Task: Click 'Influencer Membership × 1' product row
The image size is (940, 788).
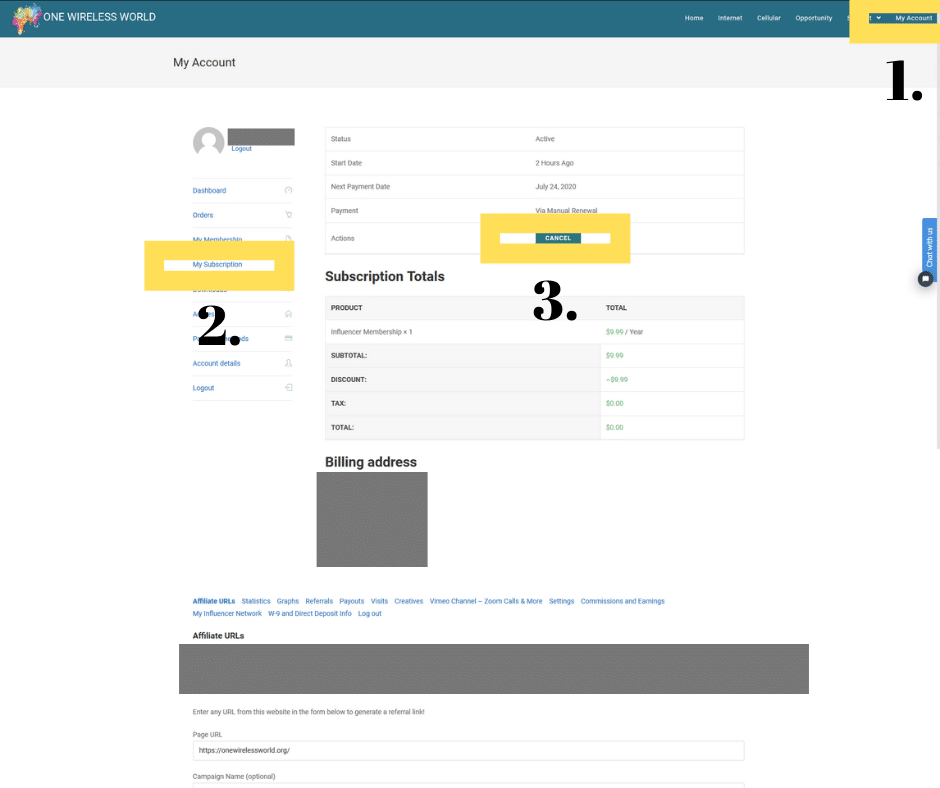Action: point(372,332)
